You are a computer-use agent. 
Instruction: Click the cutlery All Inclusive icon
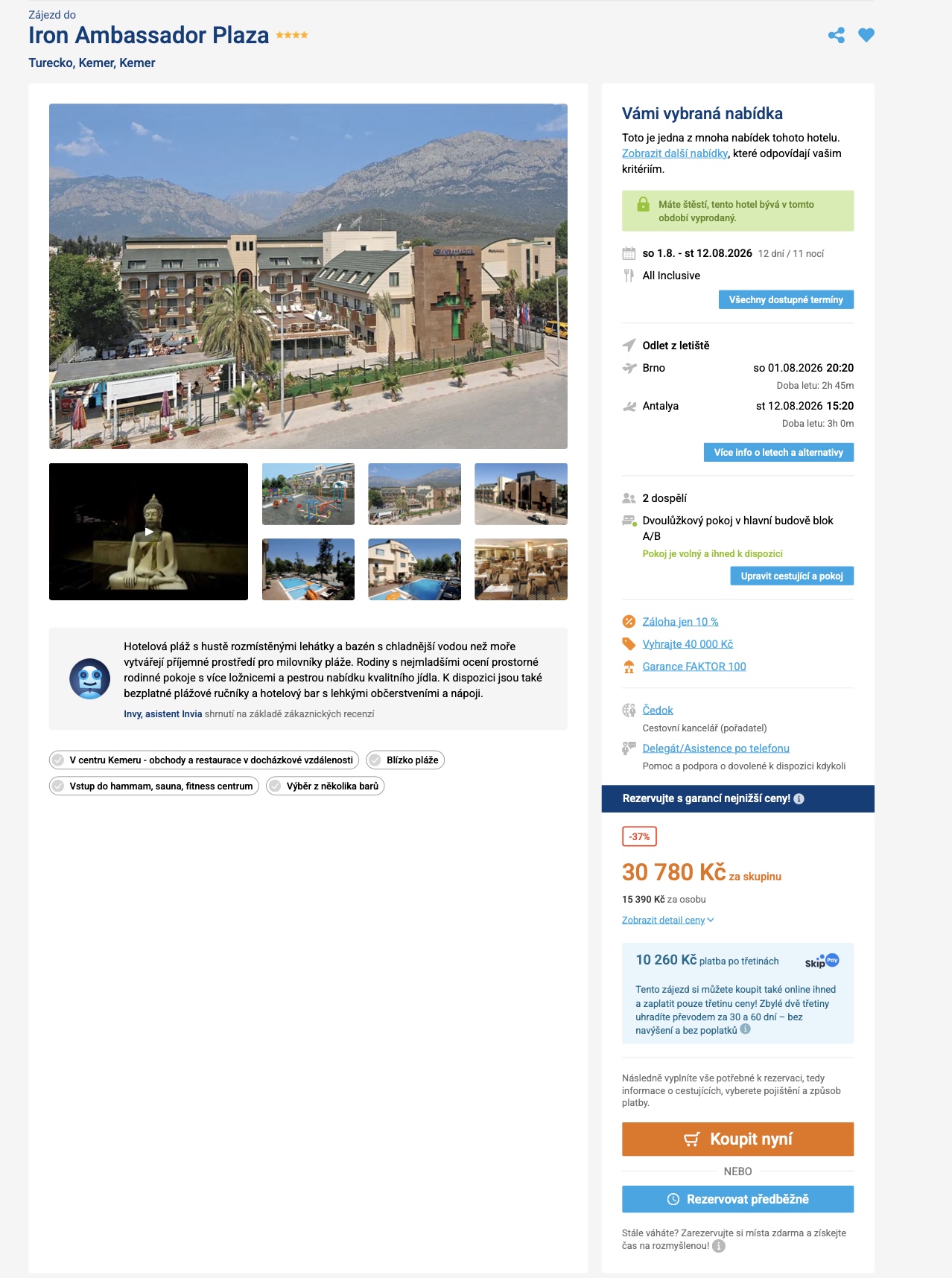coord(629,276)
